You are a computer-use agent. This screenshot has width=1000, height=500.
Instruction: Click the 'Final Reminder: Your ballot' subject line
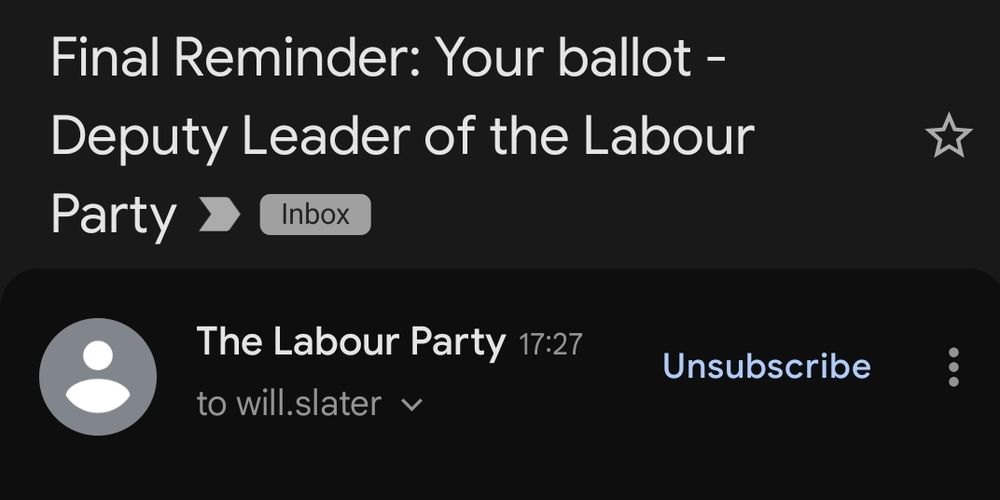coord(388,58)
